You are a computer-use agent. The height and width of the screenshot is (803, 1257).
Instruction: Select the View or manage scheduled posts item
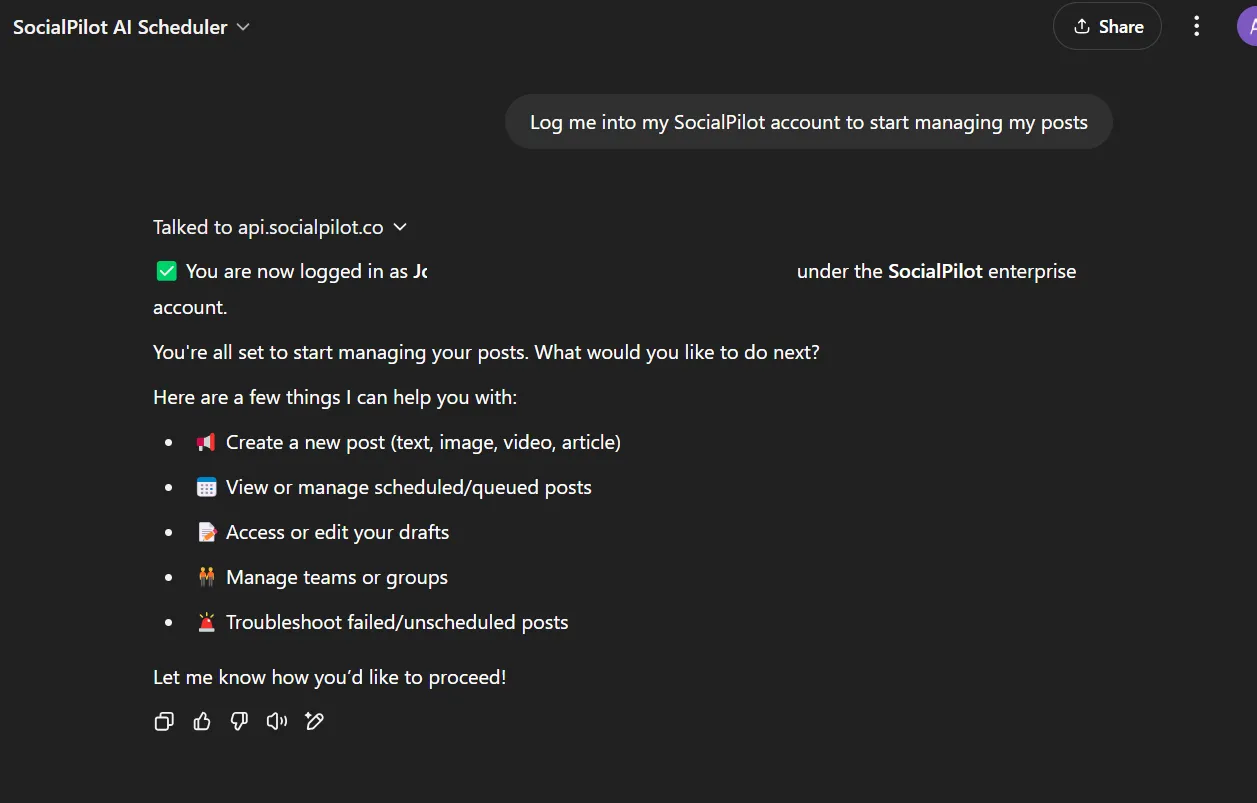pyautogui.click(x=409, y=487)
